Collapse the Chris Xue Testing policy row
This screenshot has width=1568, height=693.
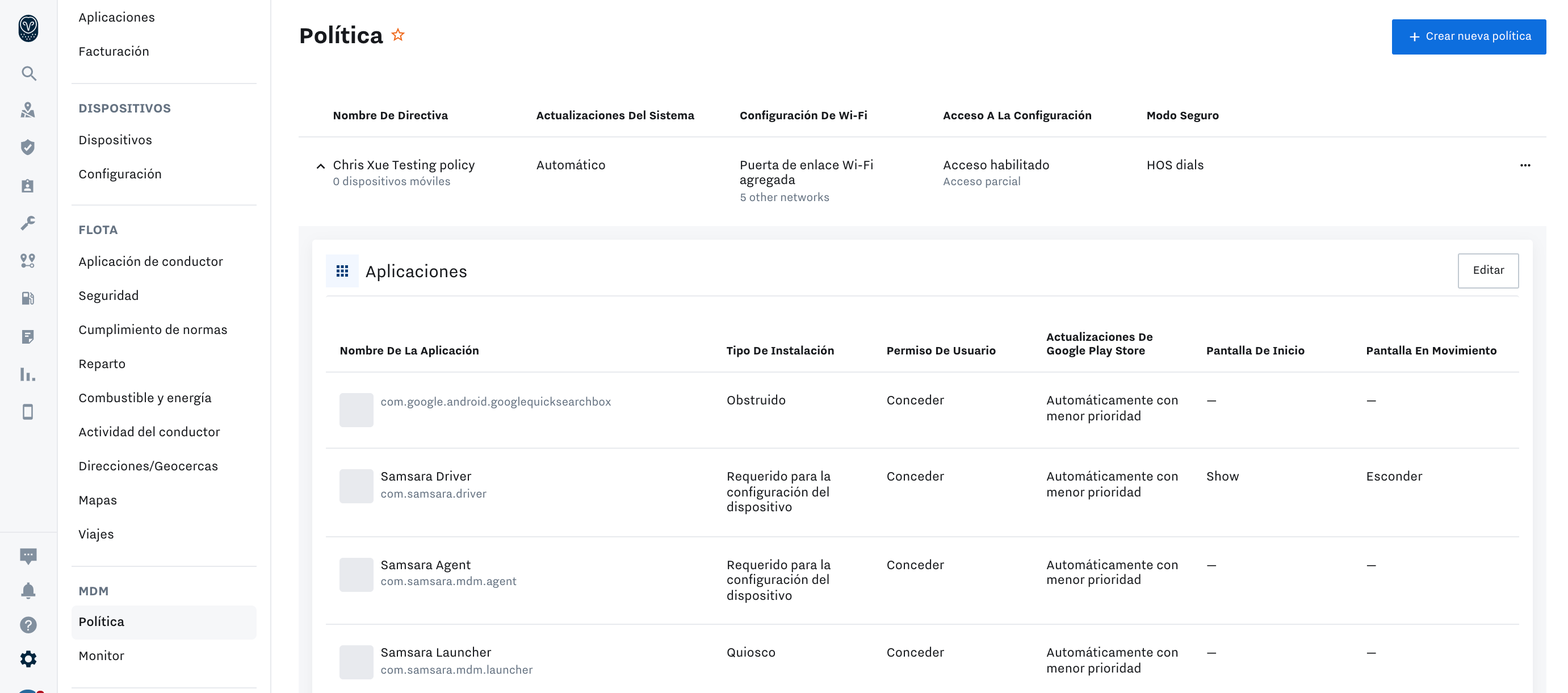[321, 165]
